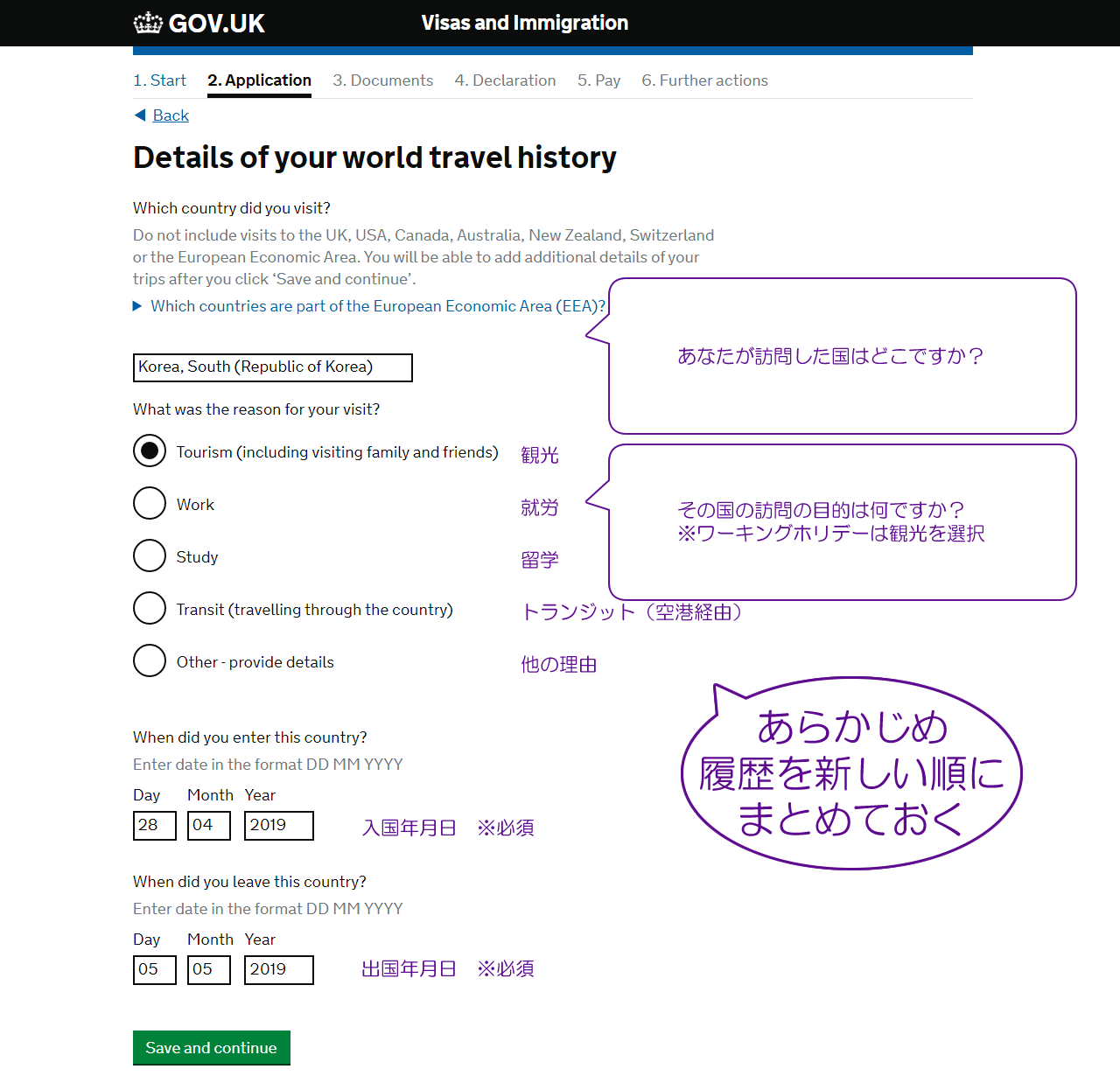1120x1076 pixels.
Task: Click 'What was the reason for your visit?' text
Action: (256, 409)
